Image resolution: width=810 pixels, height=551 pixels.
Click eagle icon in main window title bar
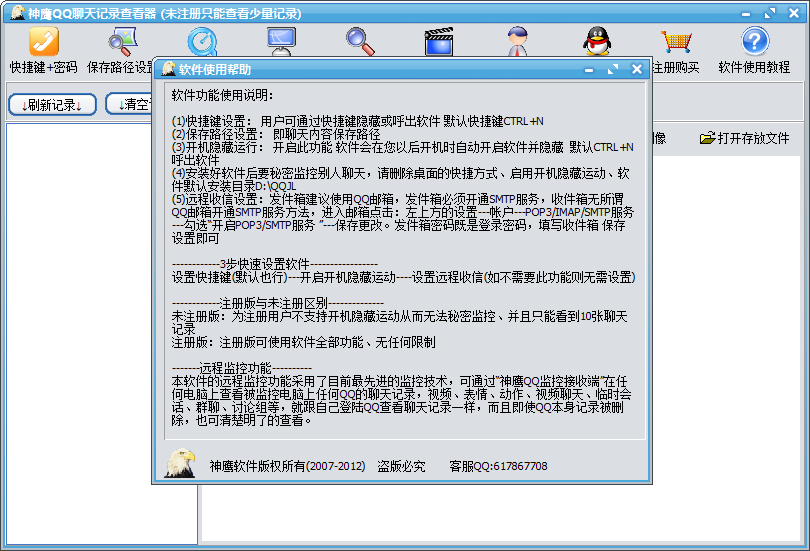(x=17, y=13)
